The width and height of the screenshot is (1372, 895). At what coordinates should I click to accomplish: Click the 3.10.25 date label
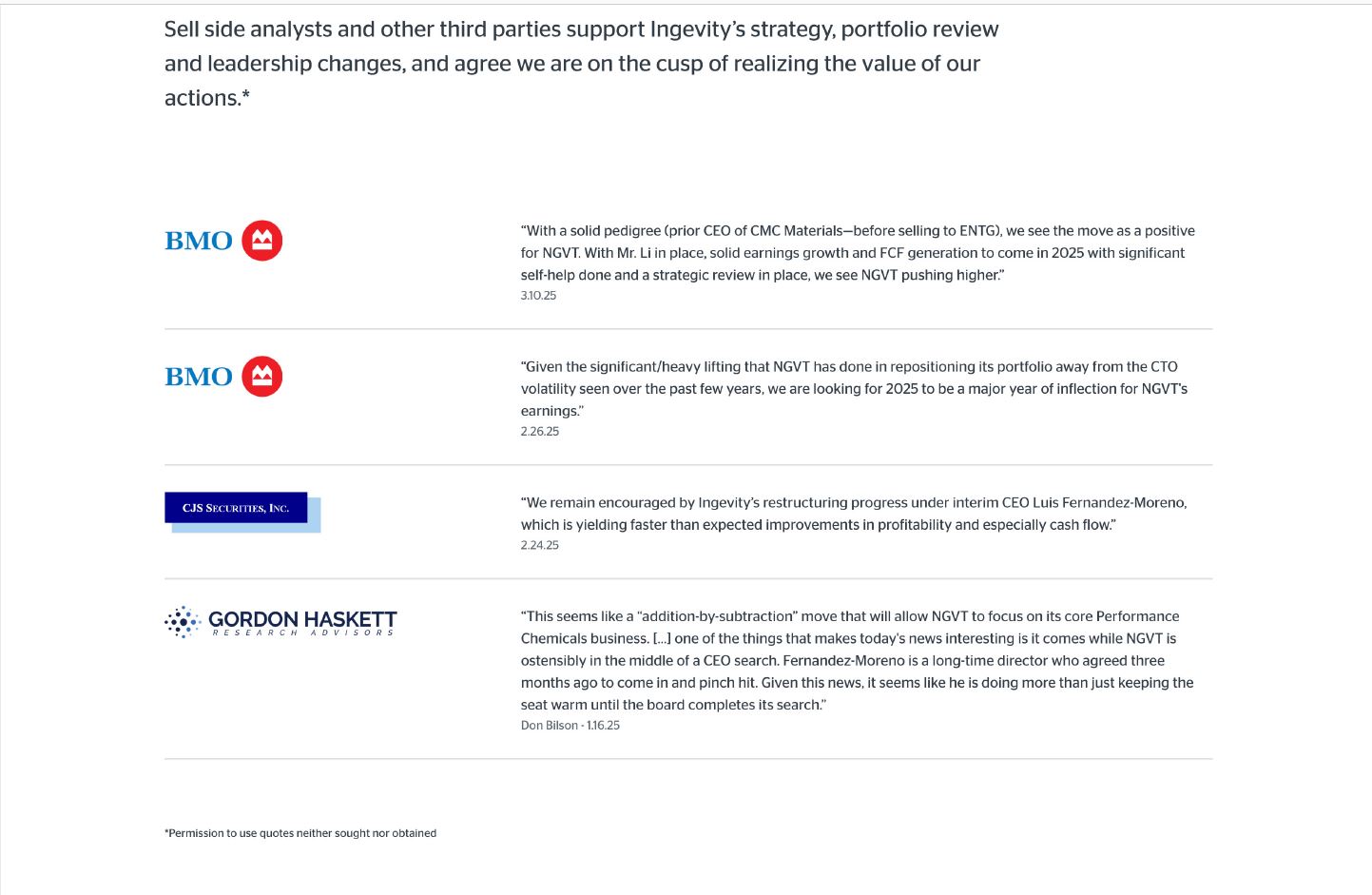[x=538, y=296]
